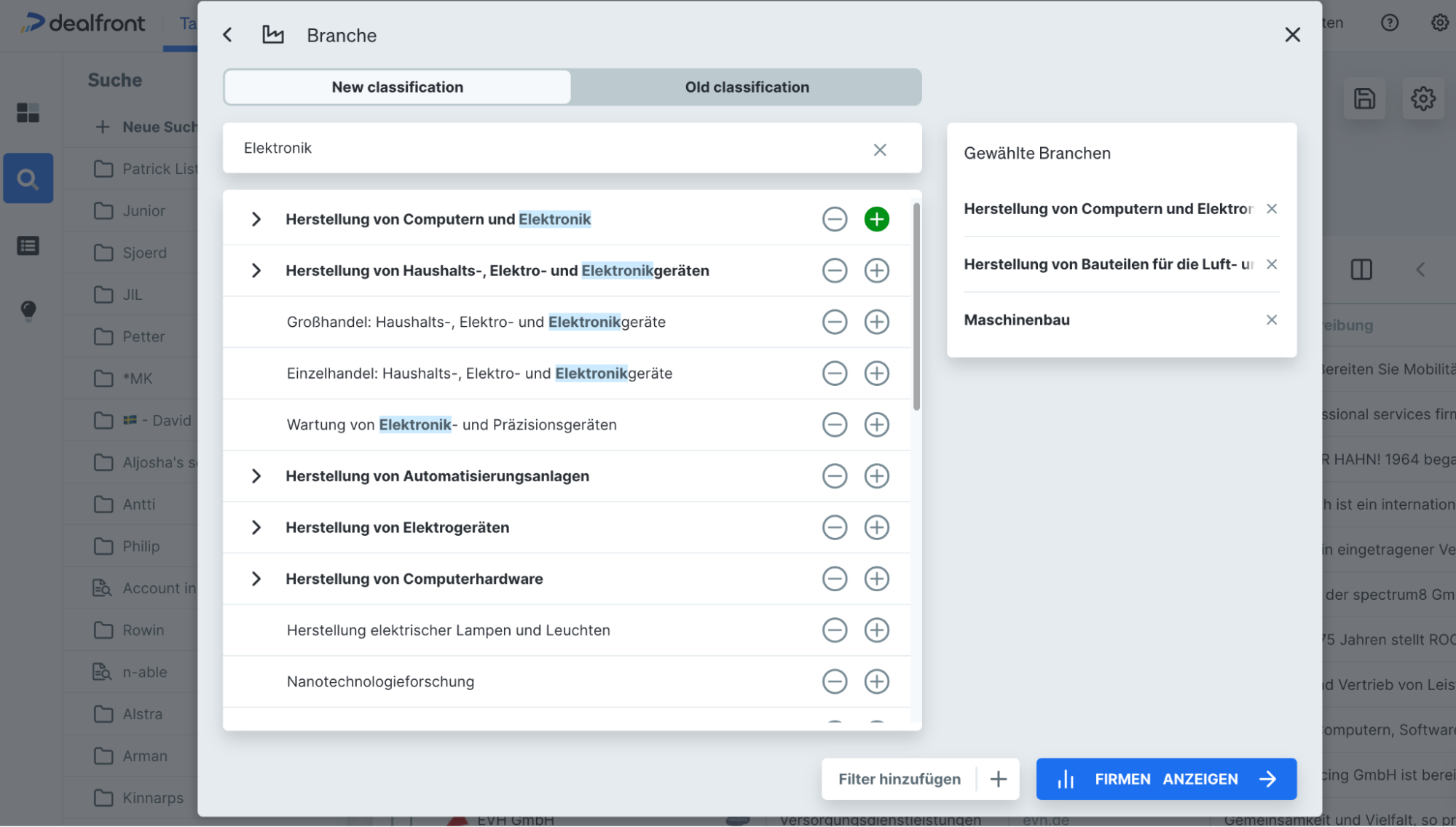Expand Herstellung von Computerhardware
The height and width of the screenshot is (827, 1456).
tap(256, 579)
